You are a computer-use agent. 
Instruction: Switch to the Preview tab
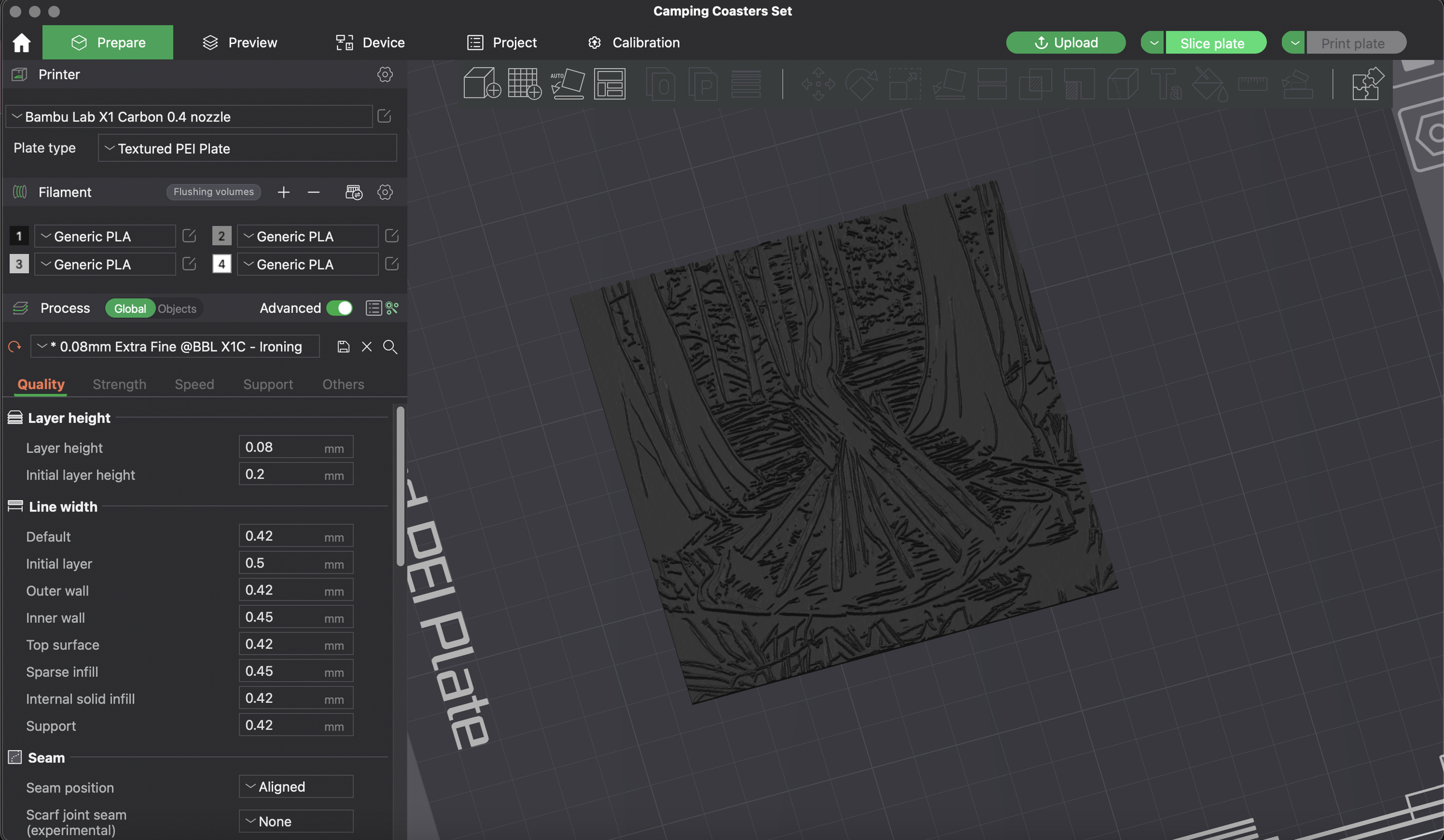pos(239,43)
